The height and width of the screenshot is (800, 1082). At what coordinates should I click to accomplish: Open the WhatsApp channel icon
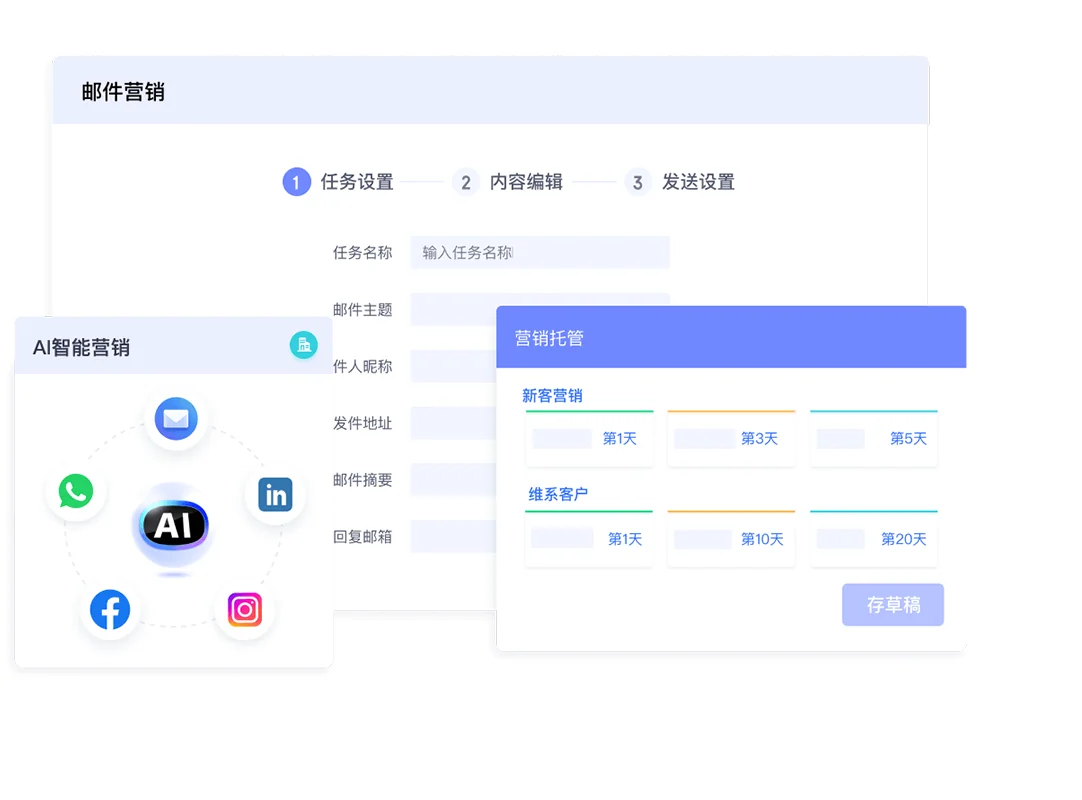pos(76,491)
